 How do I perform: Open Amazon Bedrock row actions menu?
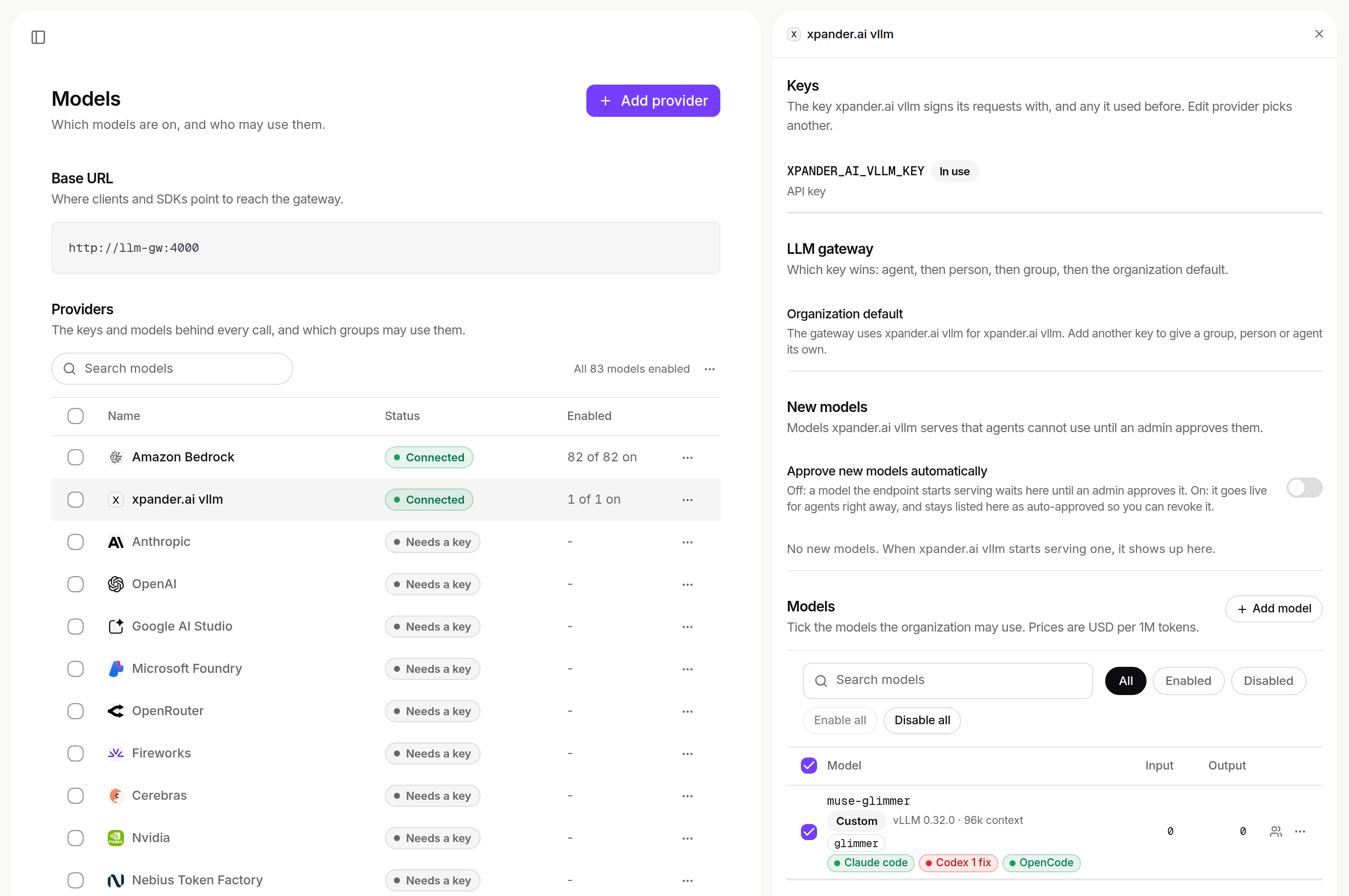(x=688, y=457)
